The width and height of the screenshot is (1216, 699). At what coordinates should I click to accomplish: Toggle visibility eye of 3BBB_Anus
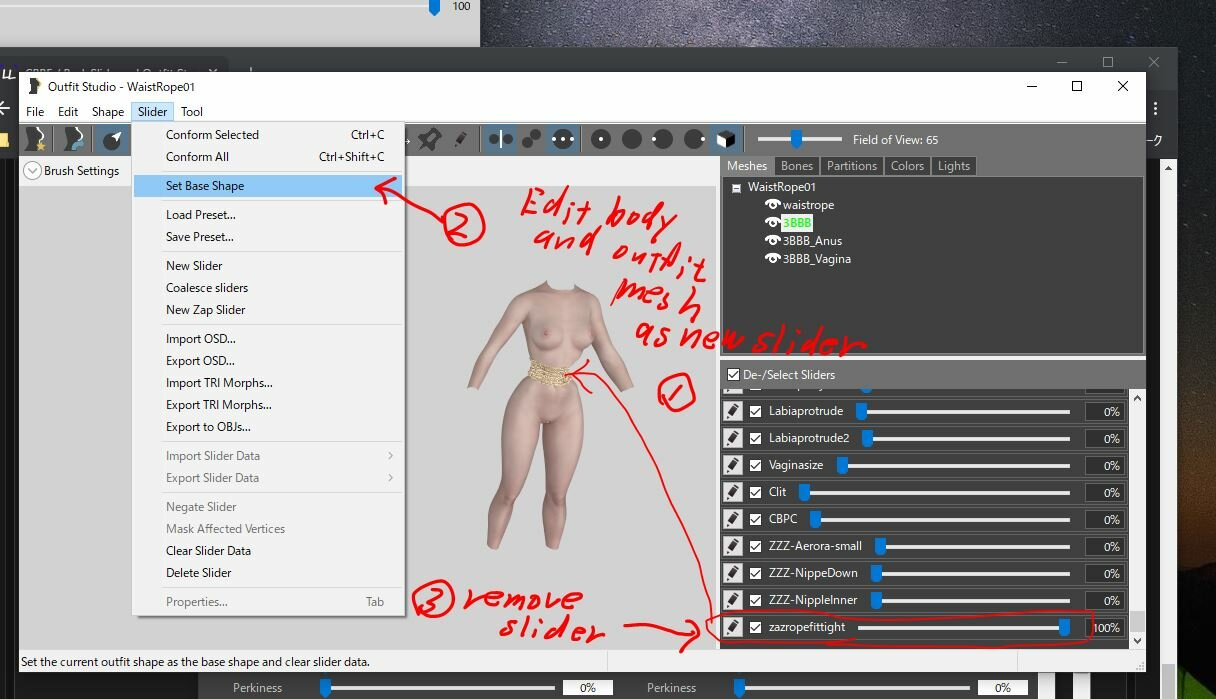(x=772, y=241)
